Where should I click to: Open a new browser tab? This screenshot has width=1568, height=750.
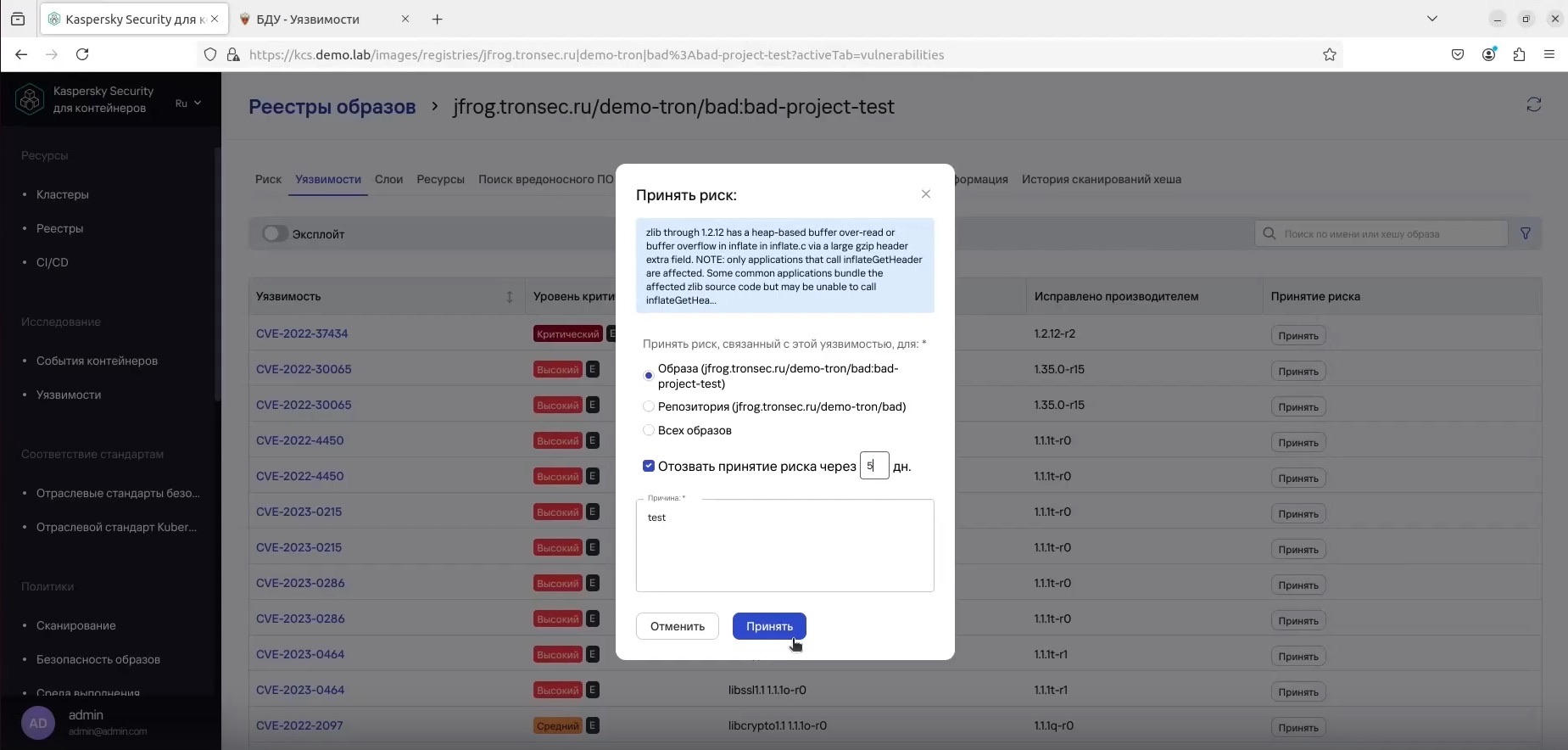pyautogui.click(x=438, y=19)
